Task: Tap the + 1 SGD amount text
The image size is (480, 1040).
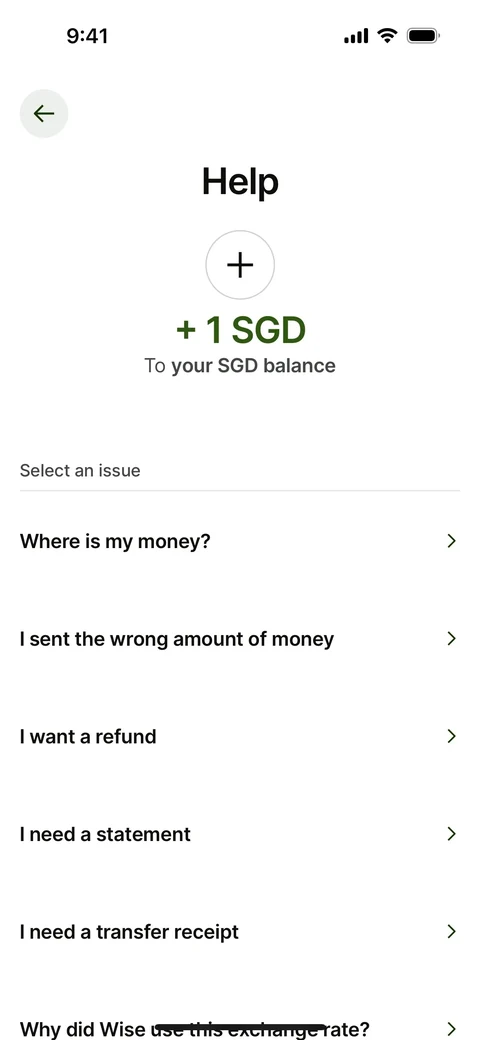Action: [x=241, y=330]
